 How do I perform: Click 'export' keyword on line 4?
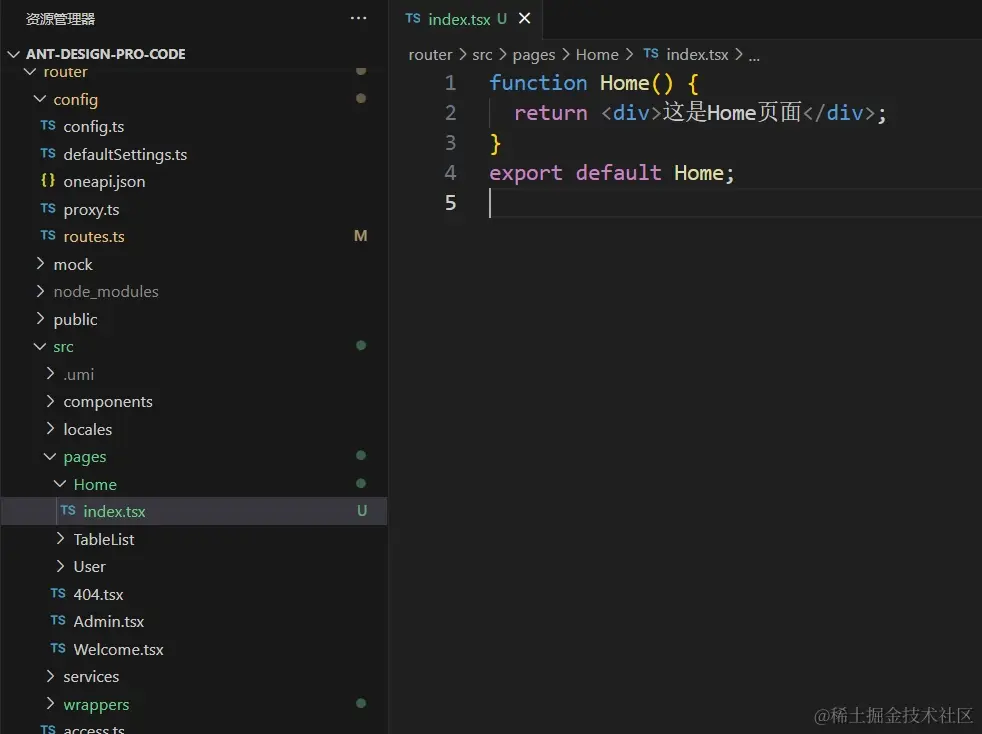click(x=525, y=173)
